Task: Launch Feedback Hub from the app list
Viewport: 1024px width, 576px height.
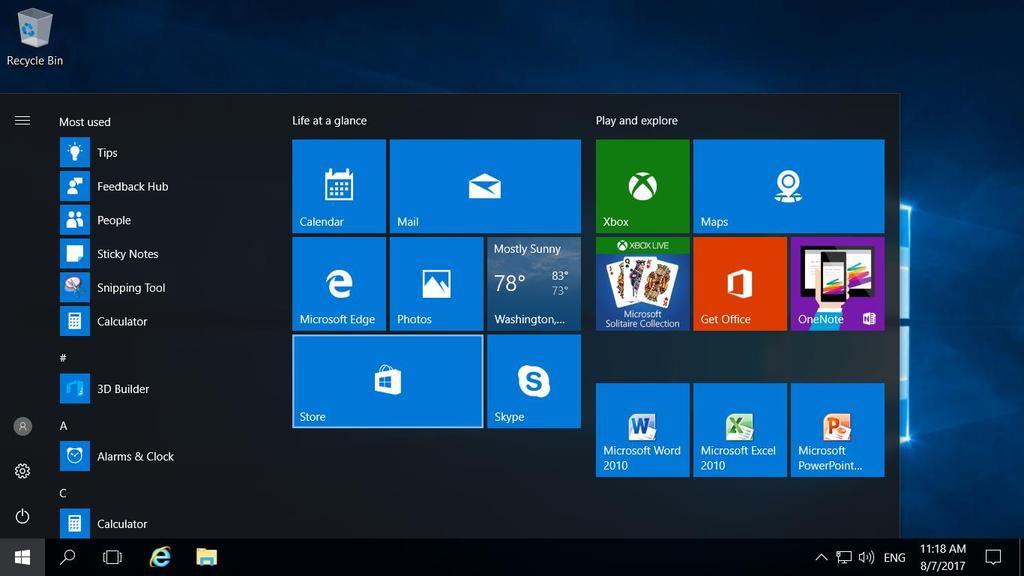Action: click(x=163, y=187)
